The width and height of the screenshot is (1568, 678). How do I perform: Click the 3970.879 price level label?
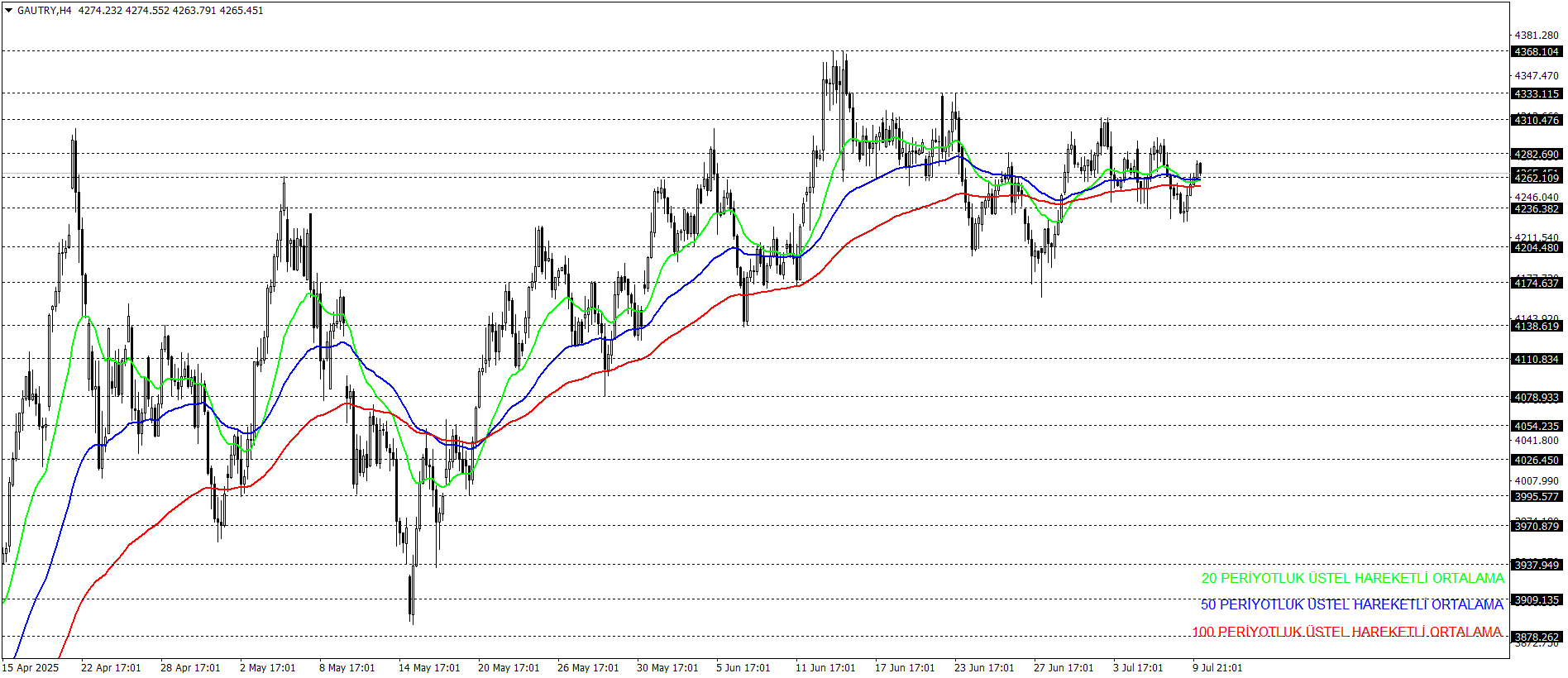coord(1537,526)
